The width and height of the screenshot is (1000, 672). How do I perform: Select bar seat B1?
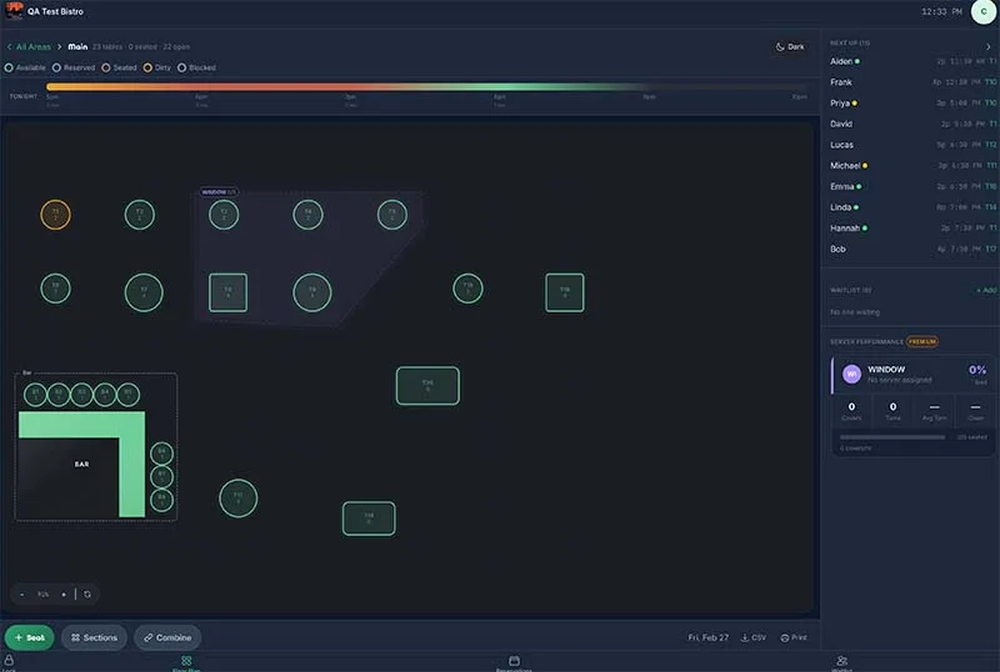tap(35, 395)
